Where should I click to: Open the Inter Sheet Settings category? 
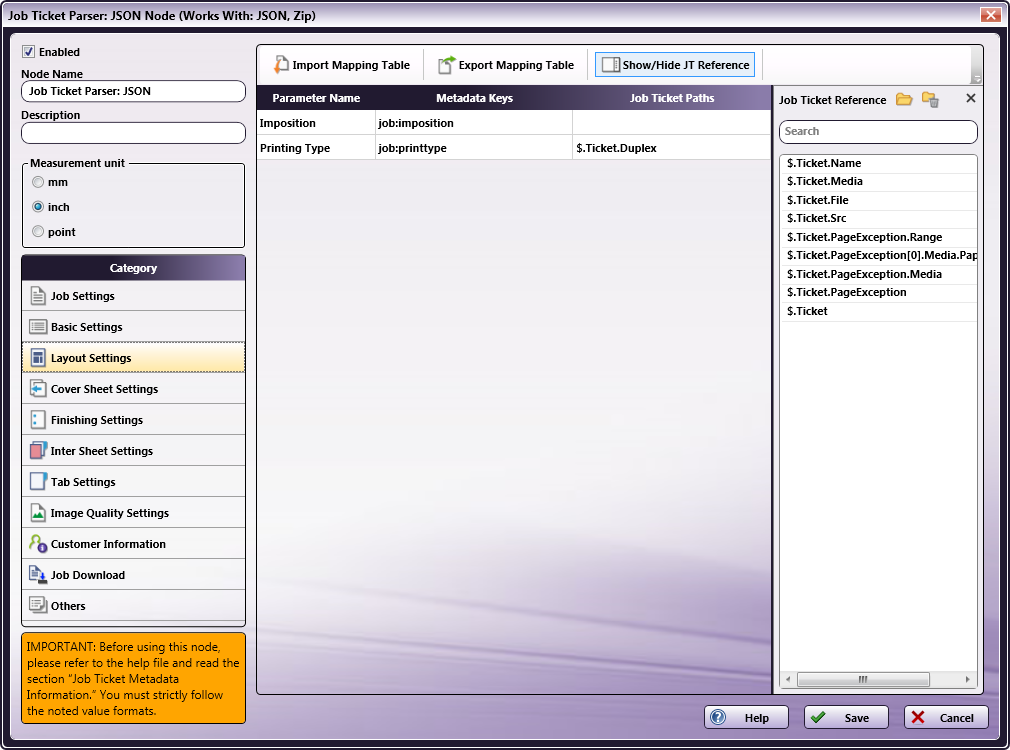click(133, 450)
